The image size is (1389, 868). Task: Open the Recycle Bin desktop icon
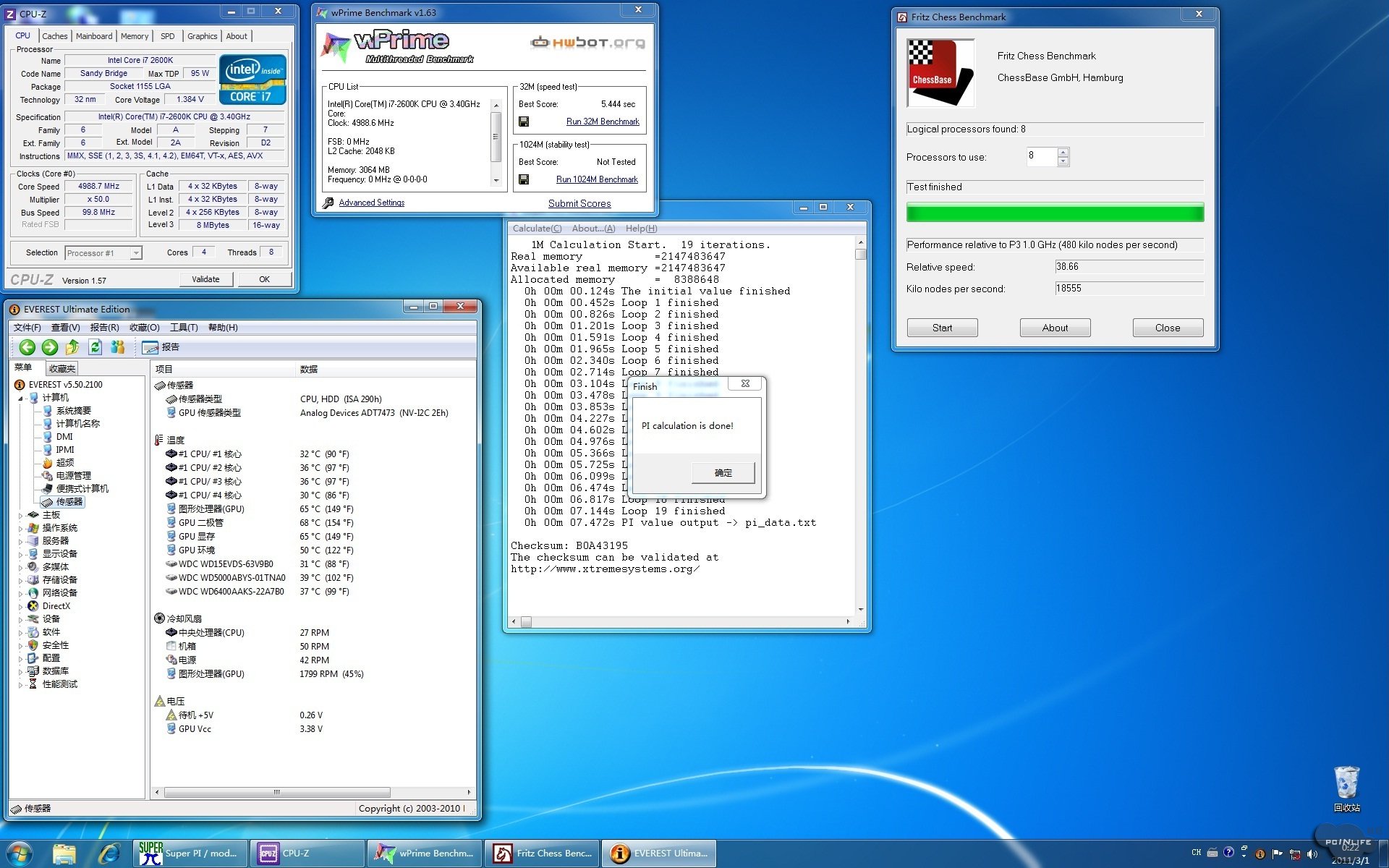[1346, 788]
